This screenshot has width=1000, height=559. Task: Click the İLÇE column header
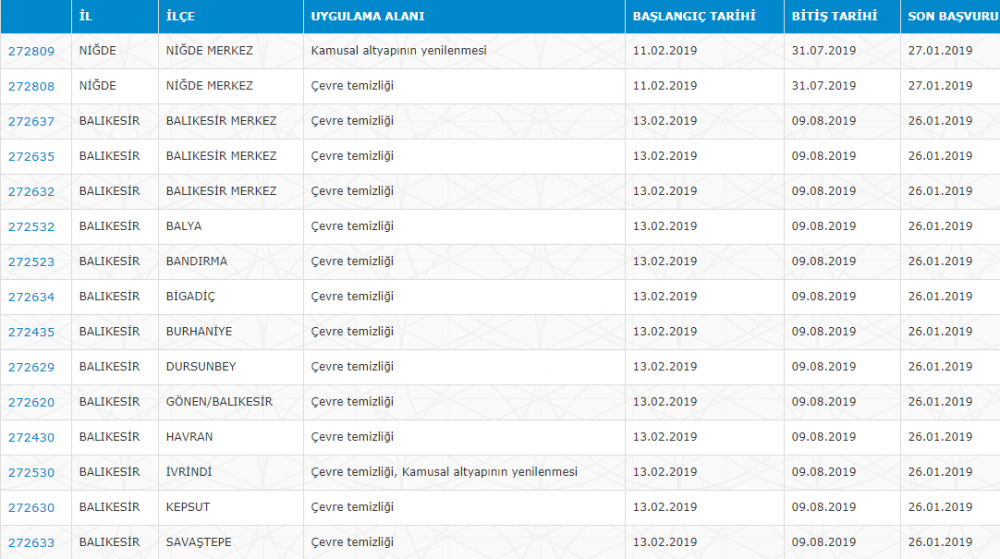coord(180,16)
